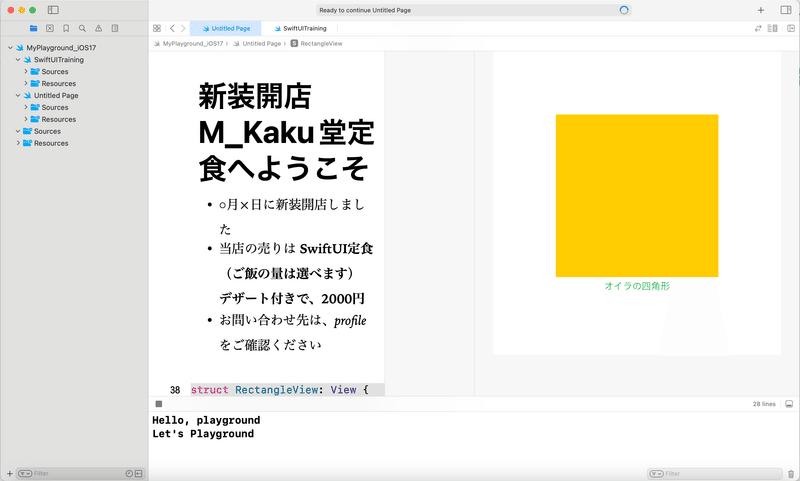
Task: Switch to the Untitled Page tab
Action: [x=226, y=29]
